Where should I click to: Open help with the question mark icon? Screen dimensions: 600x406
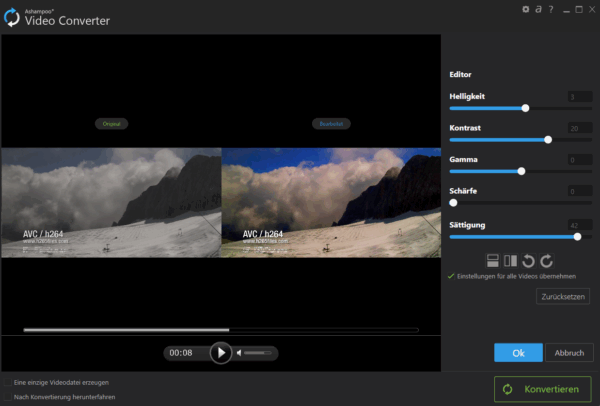pos(551,9)
